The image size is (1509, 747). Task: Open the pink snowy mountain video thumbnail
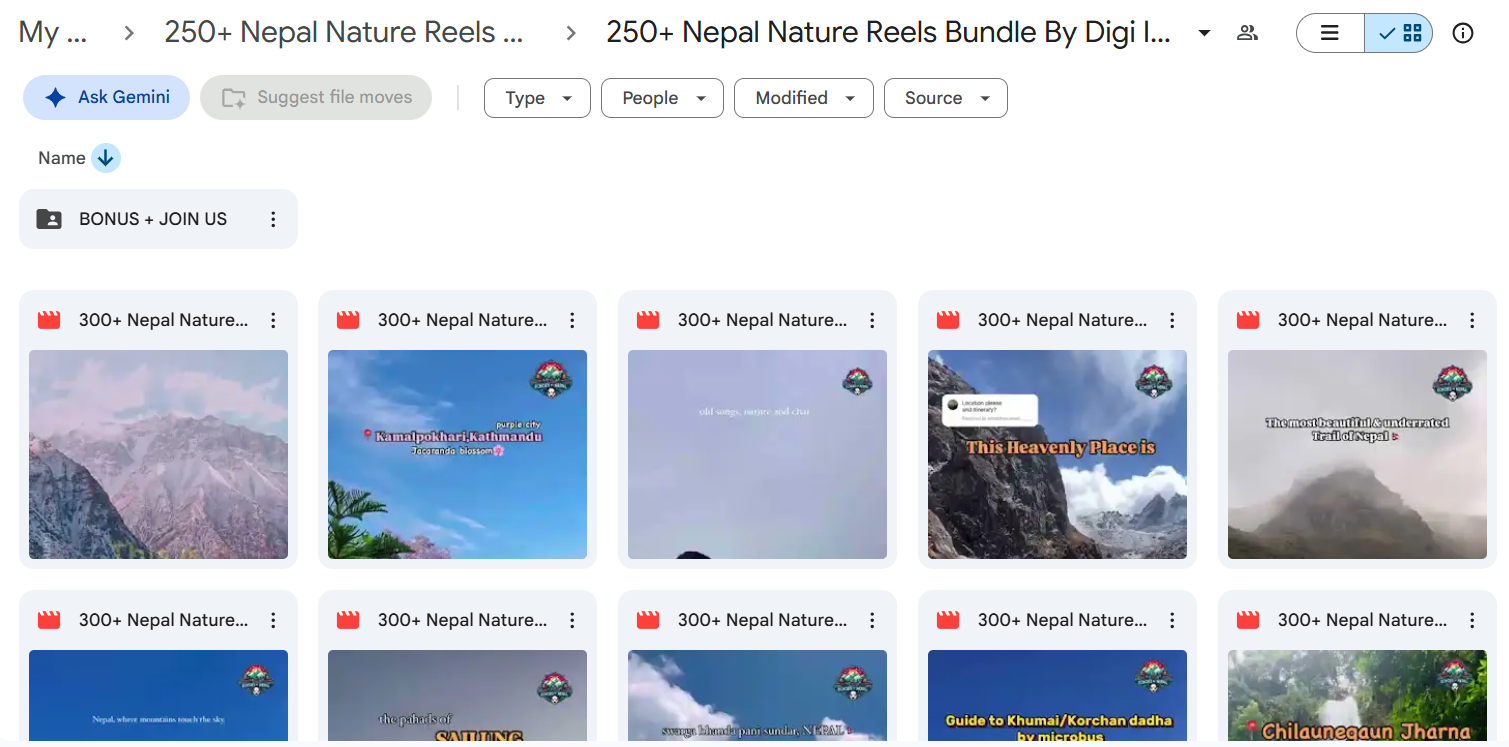click(158, 454)
